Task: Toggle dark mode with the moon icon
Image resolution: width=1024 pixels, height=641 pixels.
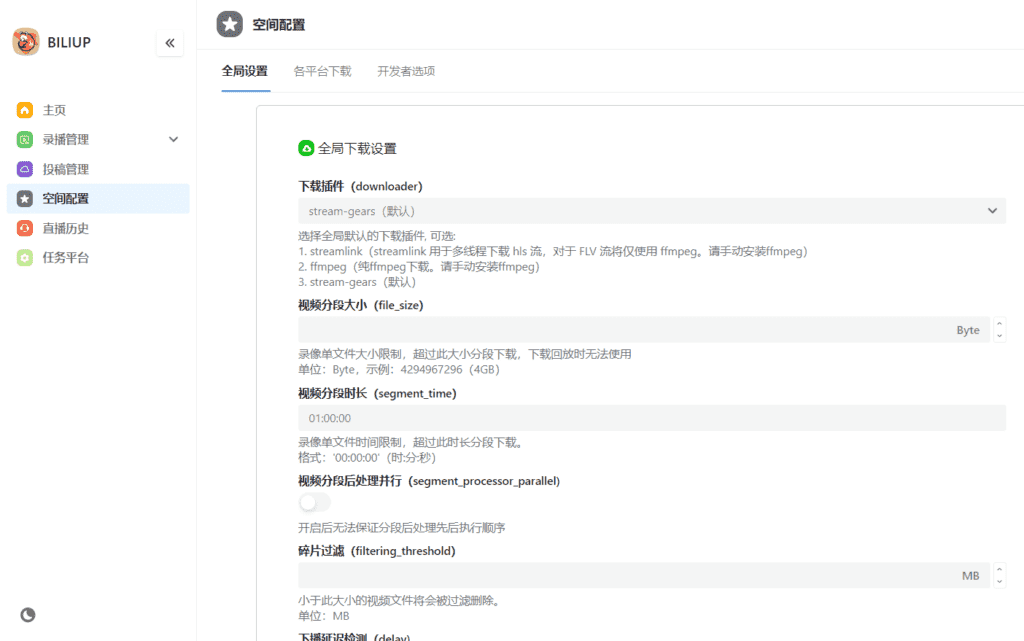Action: tap(28, 615)
